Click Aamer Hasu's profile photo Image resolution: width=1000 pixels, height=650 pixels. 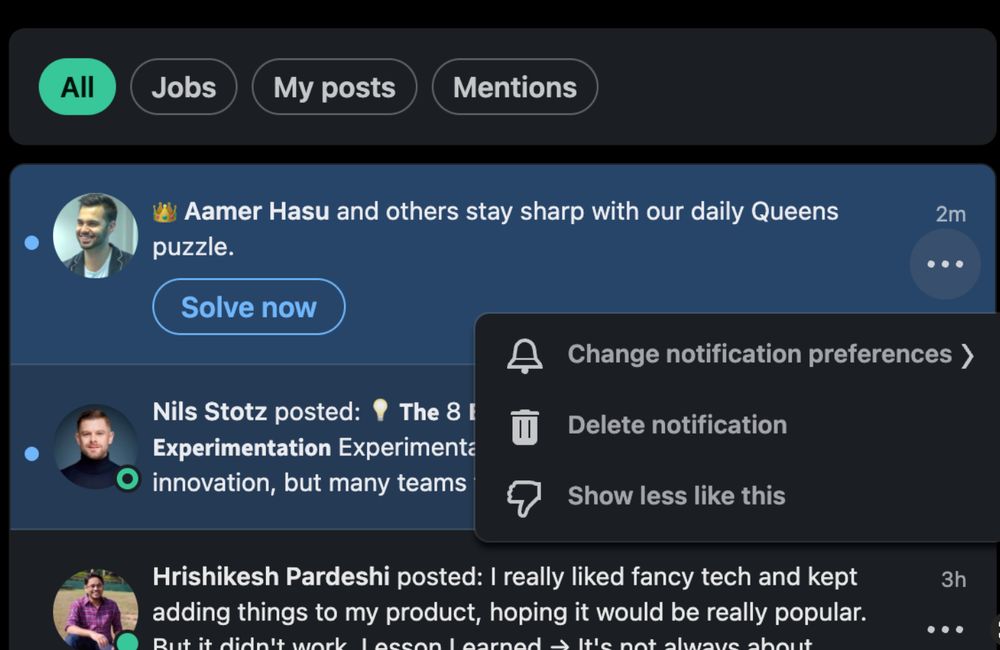(95, 236)
